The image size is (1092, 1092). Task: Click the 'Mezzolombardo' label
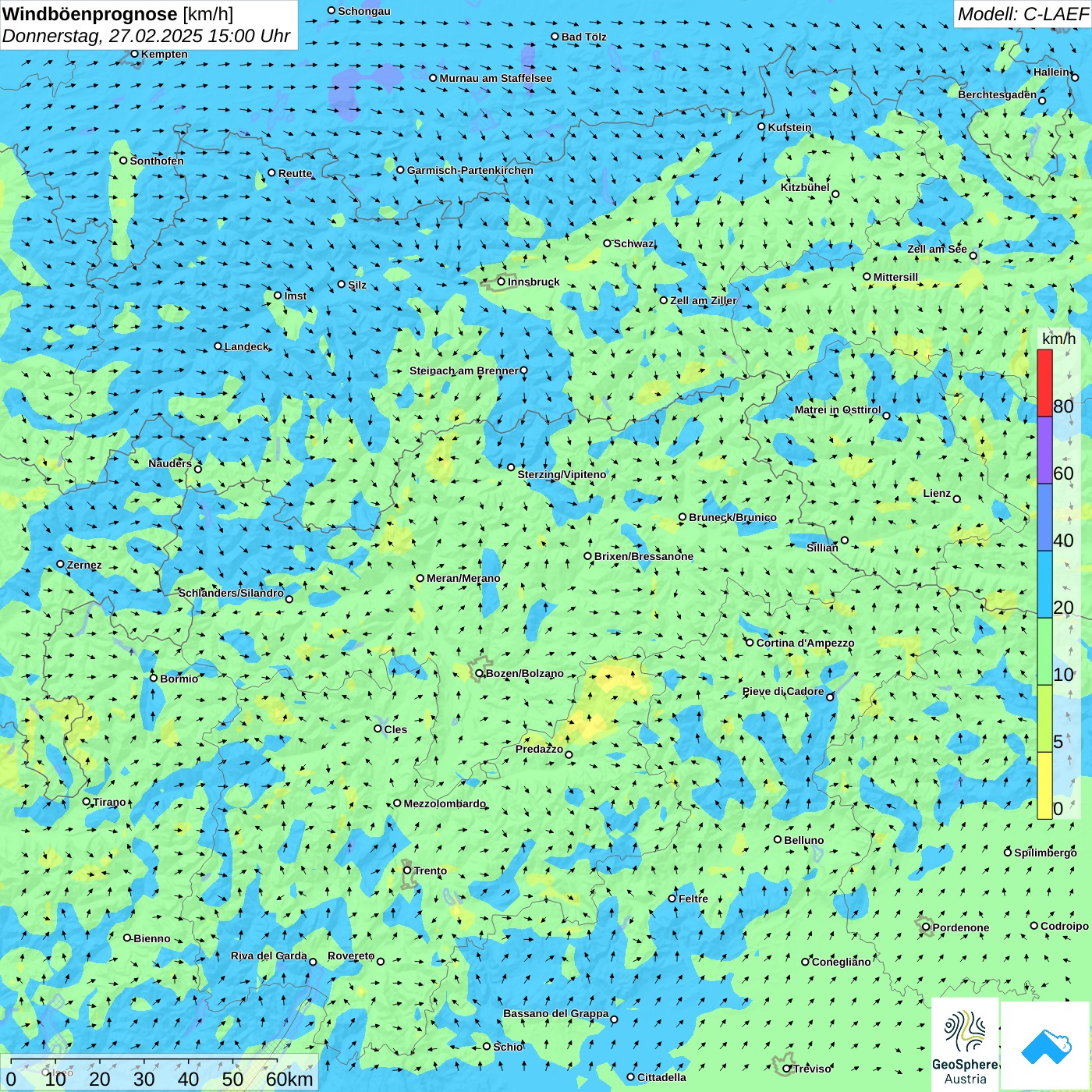[x=445, y=803]
